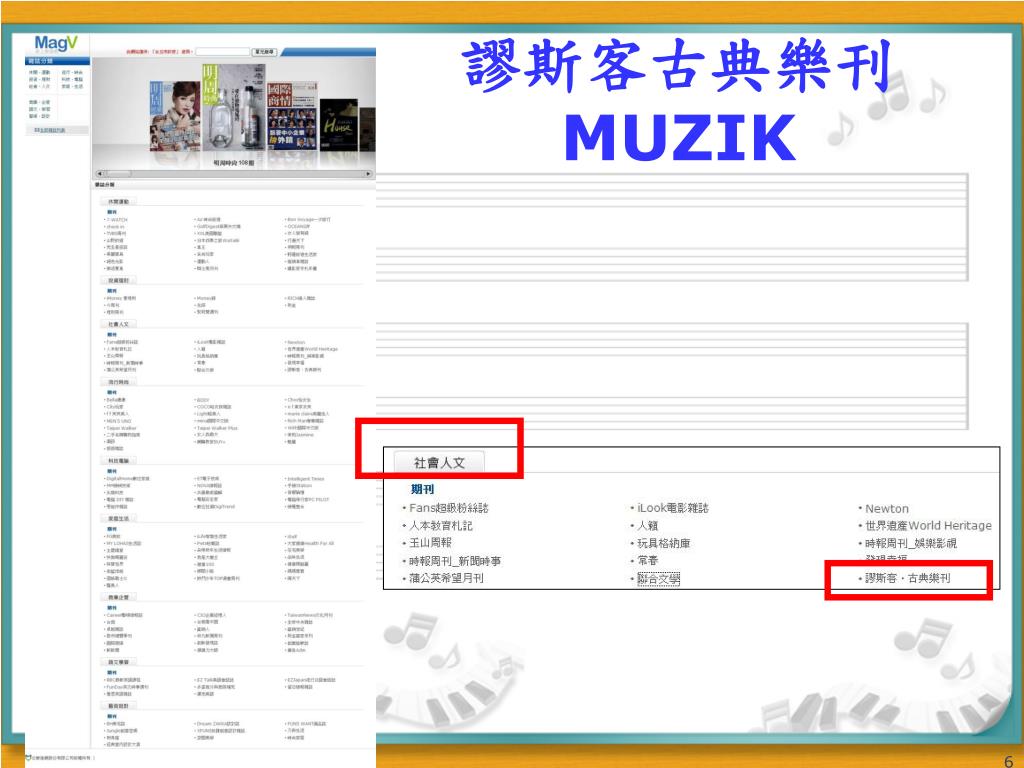
Task: Open Newton link in the enlarged panel
Action: [887, 509]
